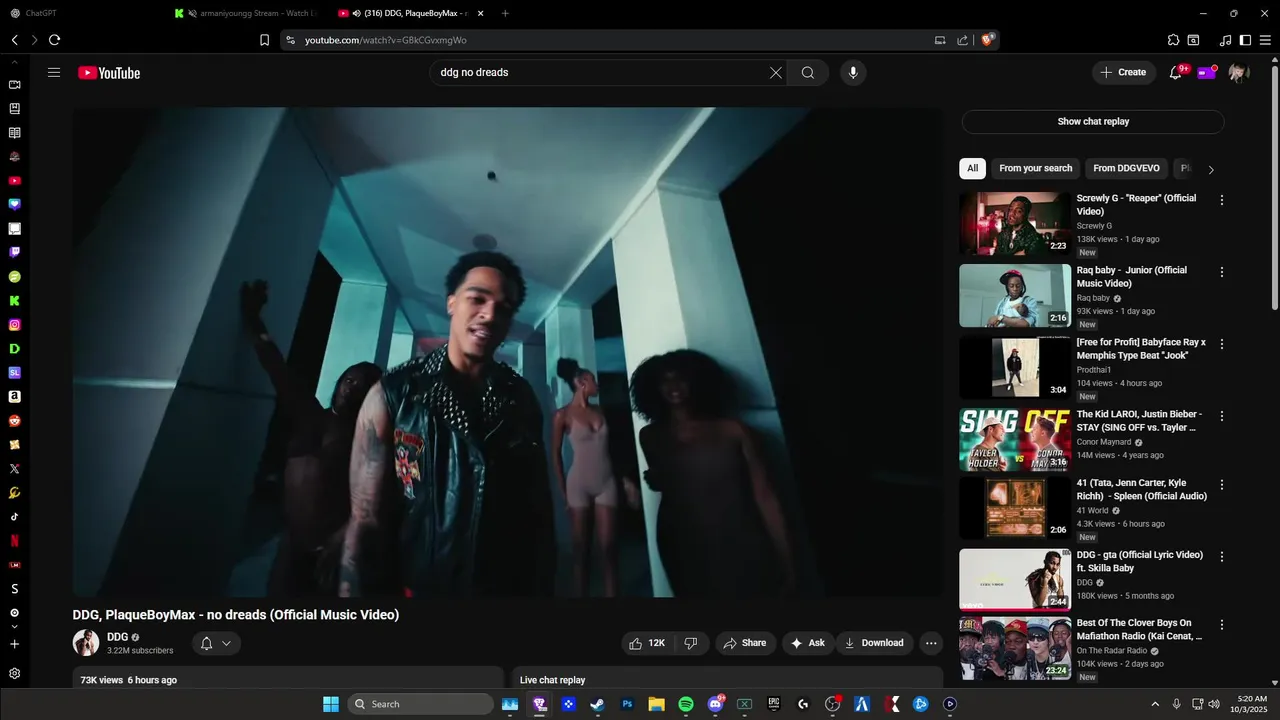Viewport: 1280px width, 720px height.
Task: Open X from the browser sidebar
Action: click(x=14, y=469)
